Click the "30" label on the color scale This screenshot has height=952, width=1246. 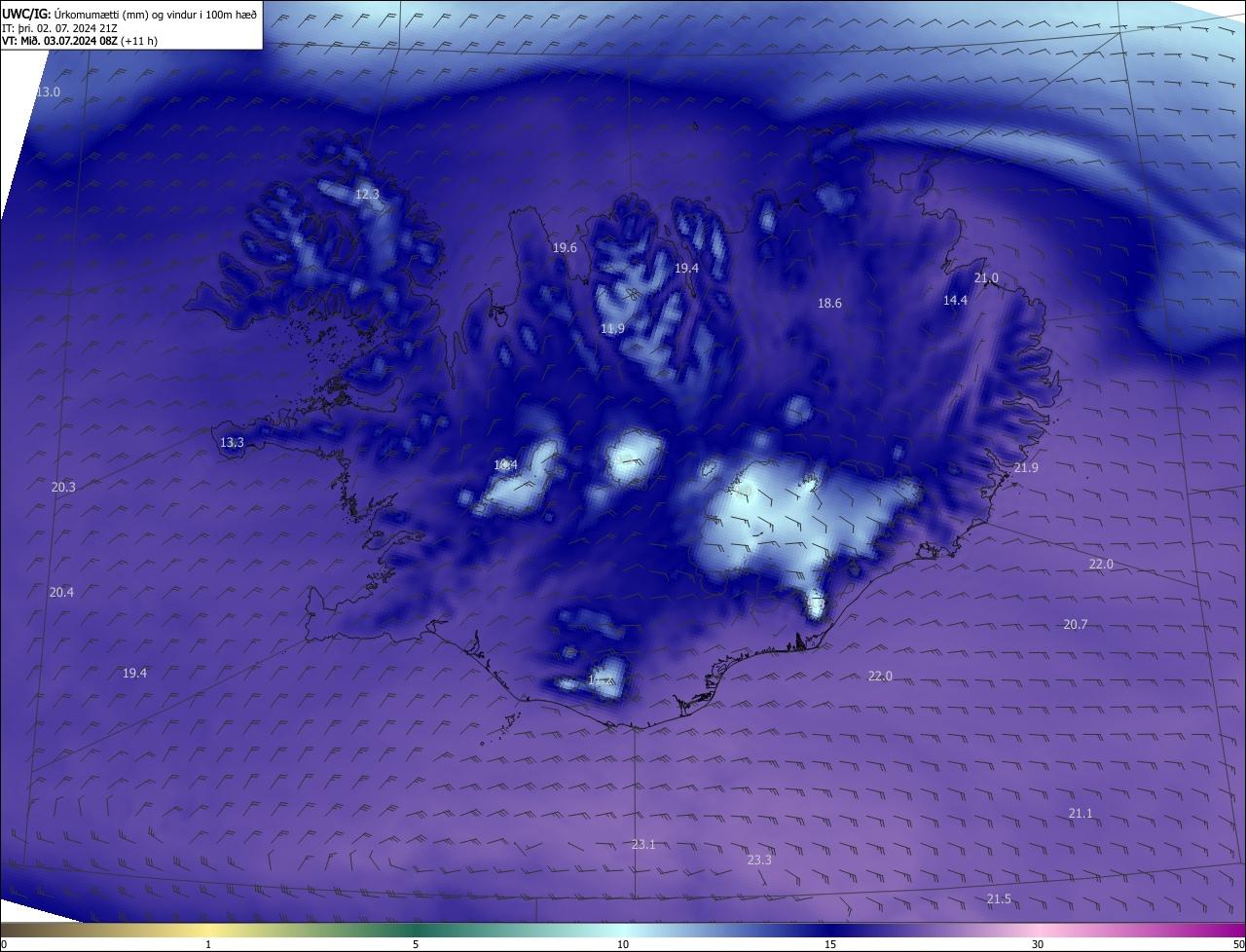pyautogui.click(x=1038, y=944)
